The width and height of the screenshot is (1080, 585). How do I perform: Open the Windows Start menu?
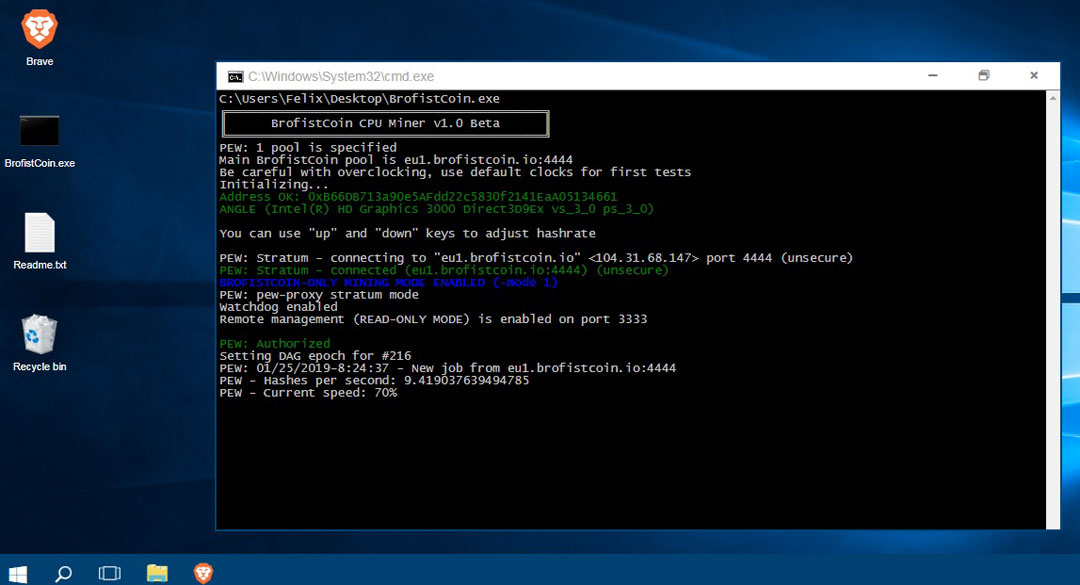18,573
